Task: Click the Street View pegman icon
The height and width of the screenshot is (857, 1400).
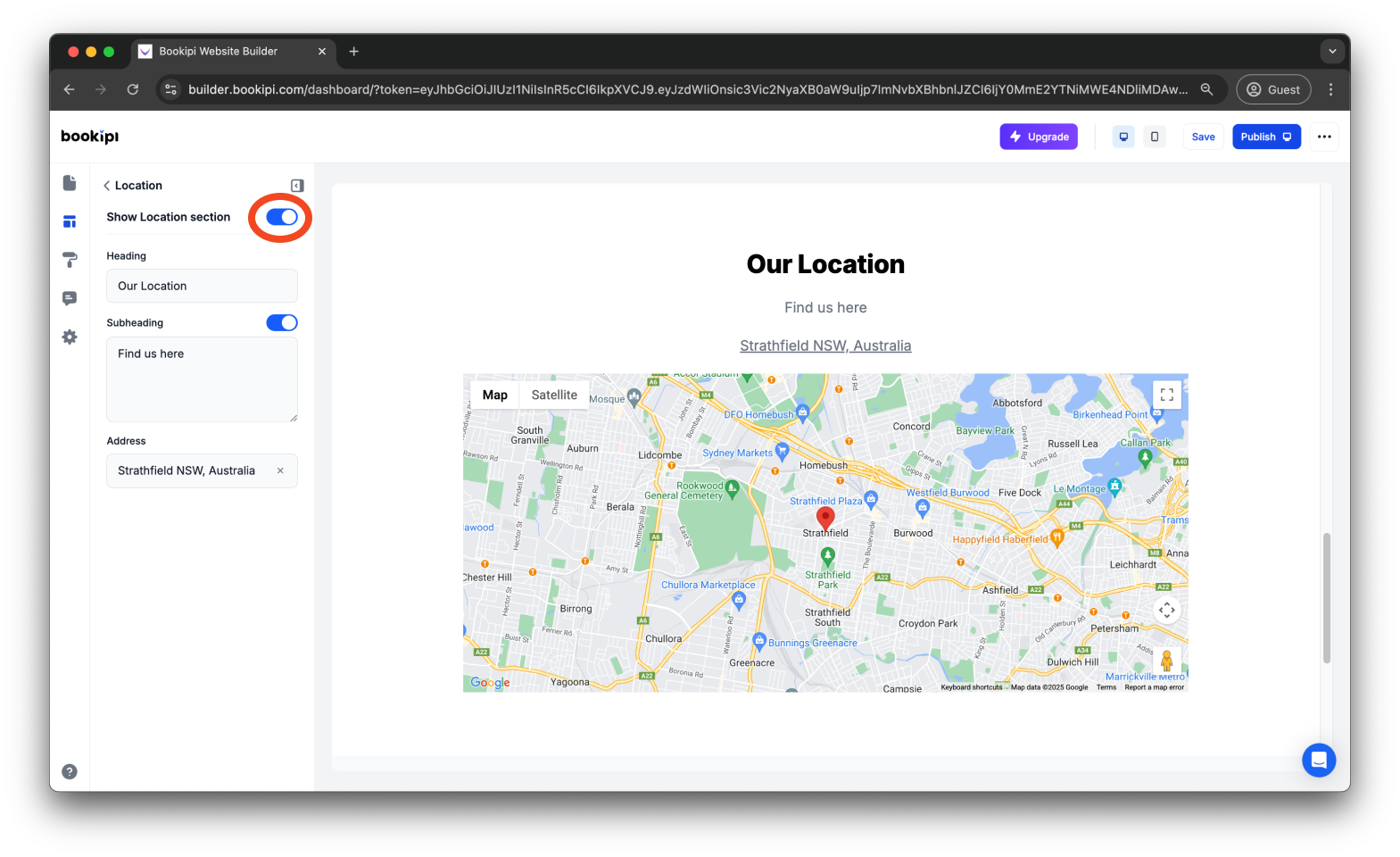Action: (x=1166, y=661)
